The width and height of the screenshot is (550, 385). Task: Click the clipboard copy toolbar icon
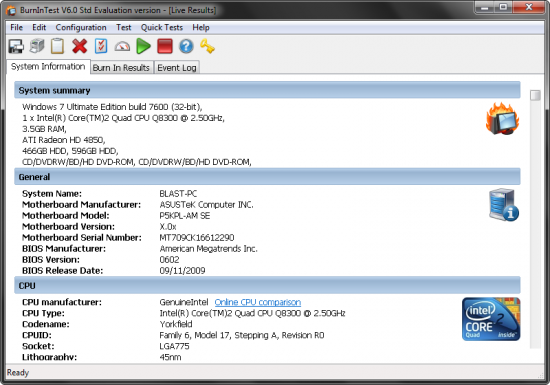[x=58, y=46]
